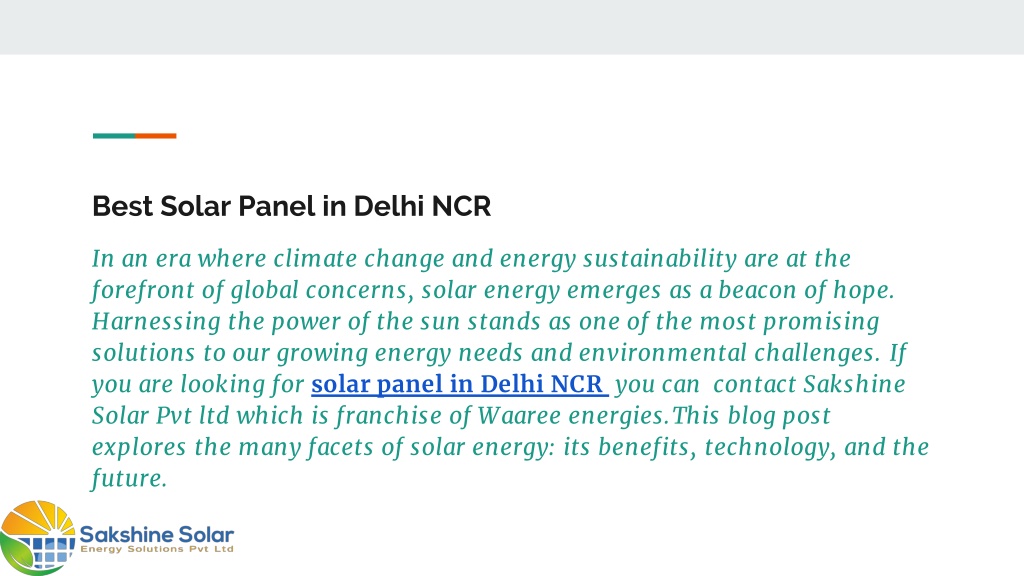Click the orange segment of the accent bar
Viewport: 1024px width, 576px height.
[155, 136]
